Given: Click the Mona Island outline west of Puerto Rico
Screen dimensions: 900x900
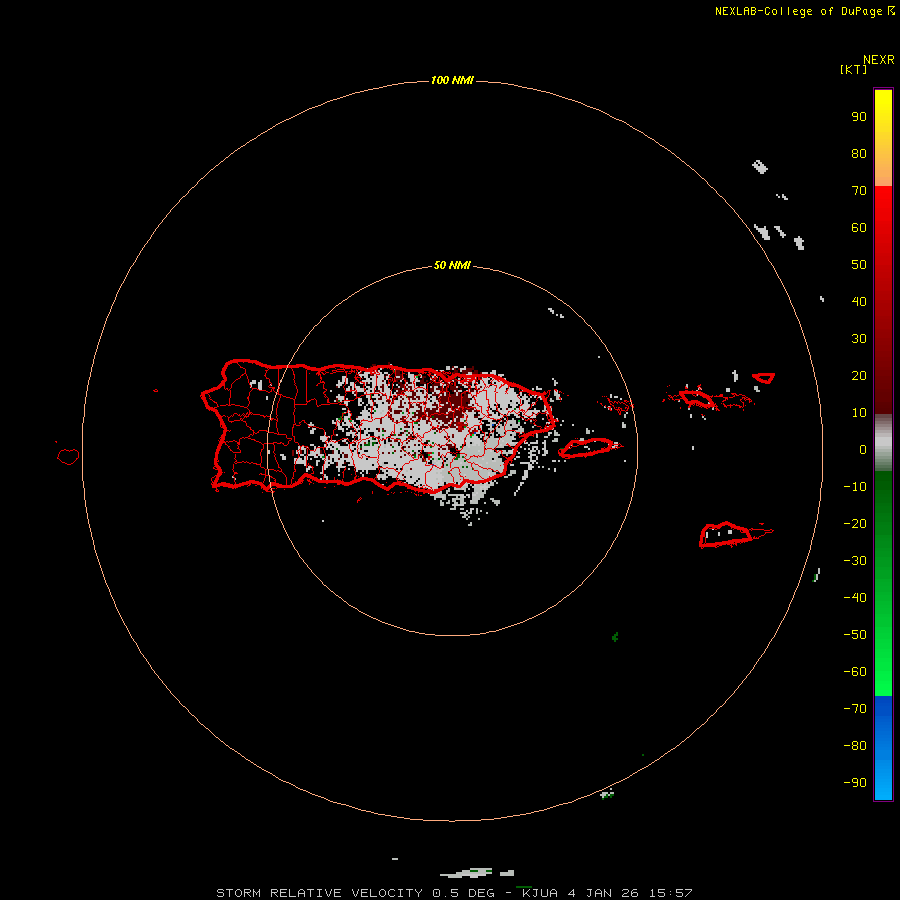Looking at the screenshot, I should pos(68,456).
